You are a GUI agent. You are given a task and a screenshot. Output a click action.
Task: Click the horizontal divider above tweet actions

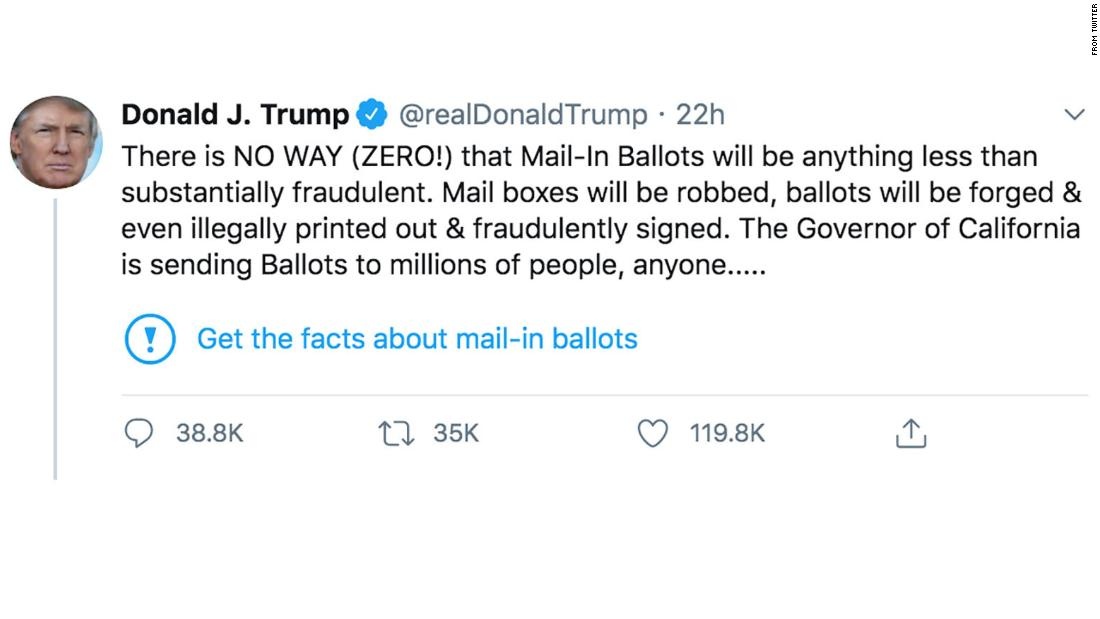tap(600, 395)
